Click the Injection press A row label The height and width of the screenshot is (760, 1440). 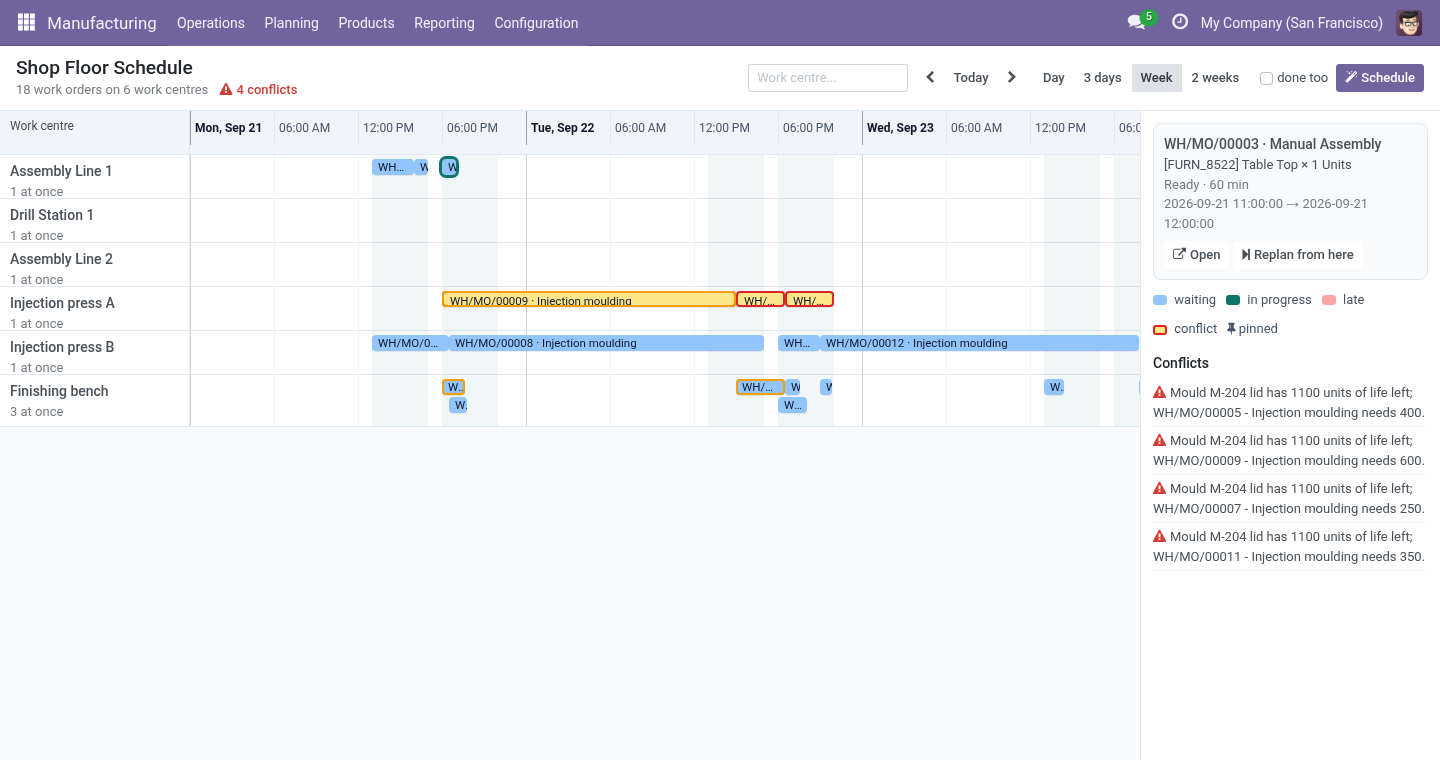point(62,303)
